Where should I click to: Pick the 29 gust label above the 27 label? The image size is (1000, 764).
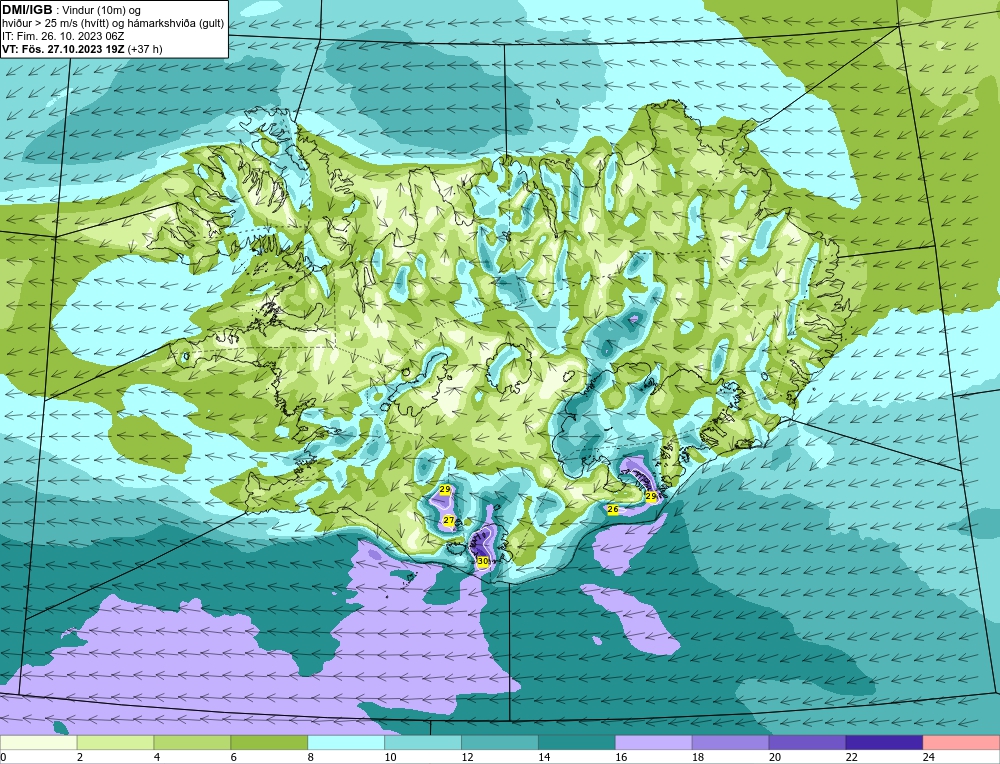[445, 490]
